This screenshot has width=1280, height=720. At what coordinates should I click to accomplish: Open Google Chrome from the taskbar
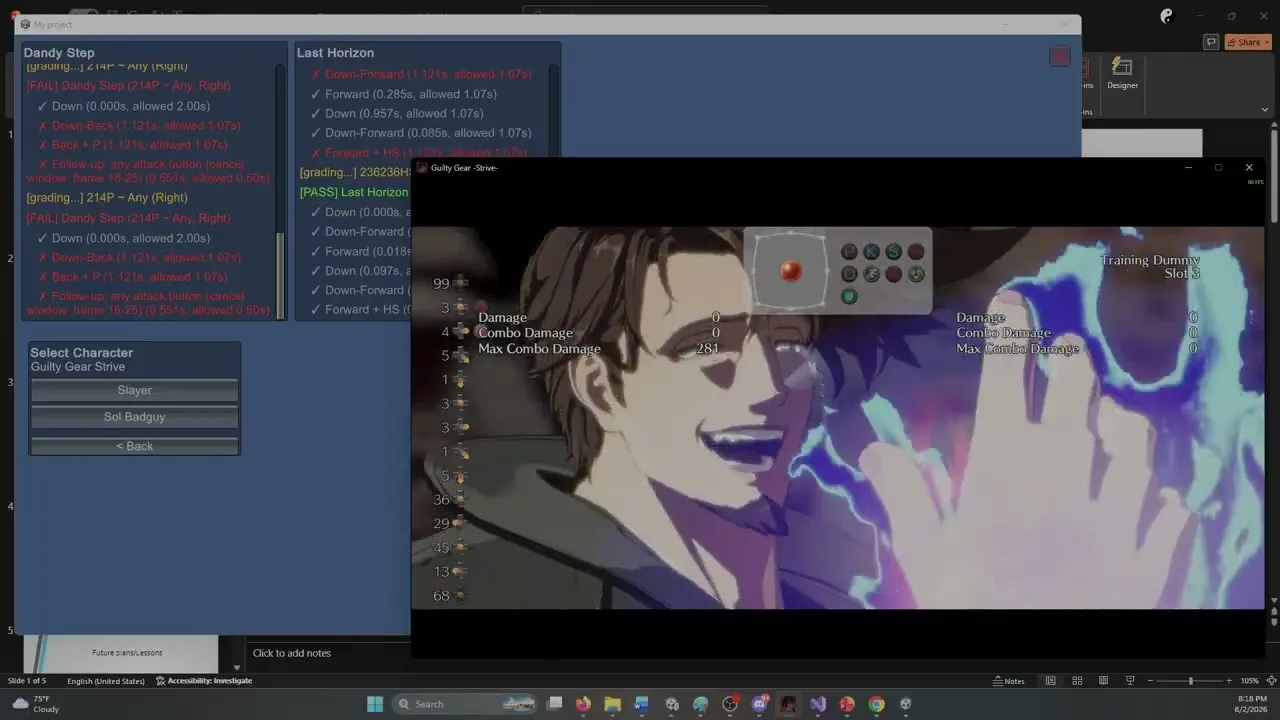pos(876,704)
